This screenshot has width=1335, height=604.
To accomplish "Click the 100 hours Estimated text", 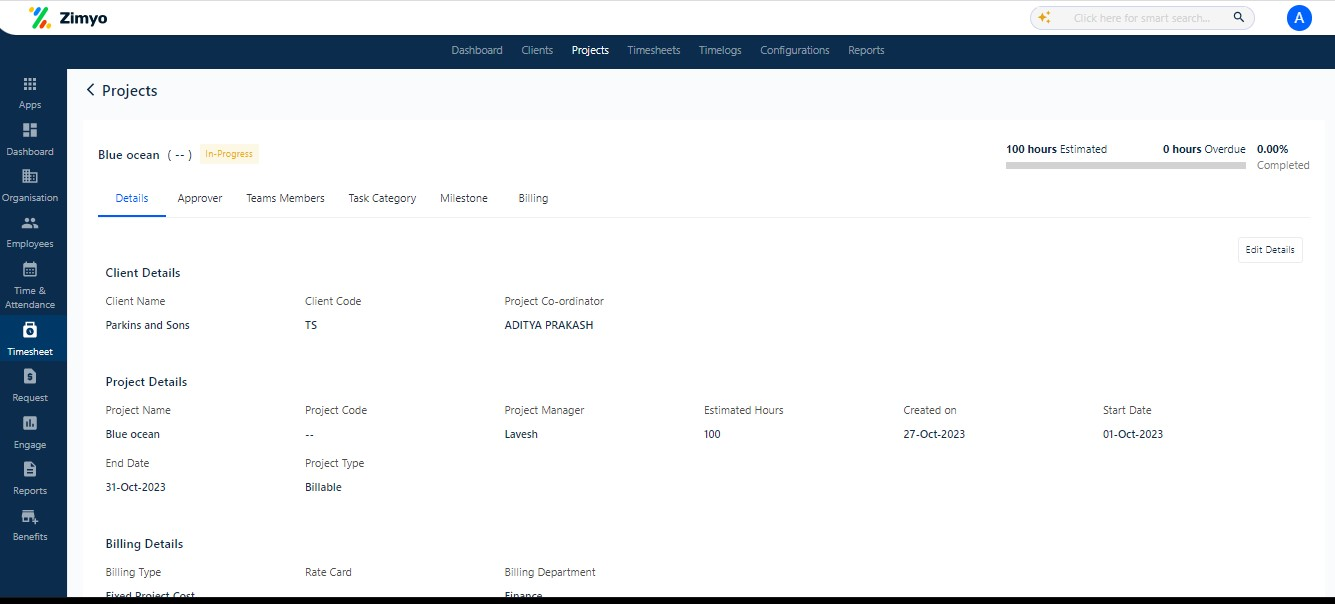I will (1056, 149).
